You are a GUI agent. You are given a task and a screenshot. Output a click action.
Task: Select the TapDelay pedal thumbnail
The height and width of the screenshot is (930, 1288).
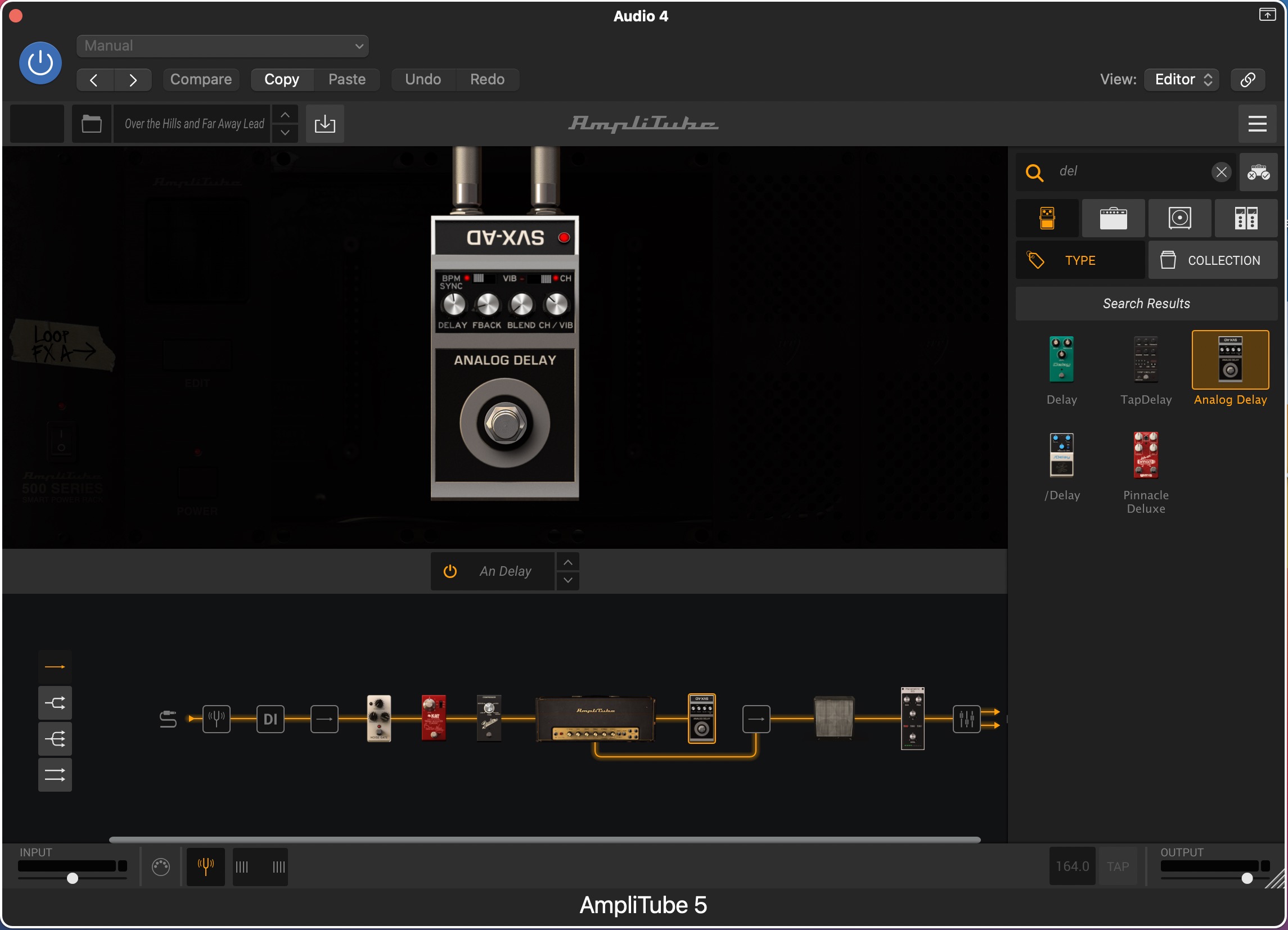[1146, 360]
